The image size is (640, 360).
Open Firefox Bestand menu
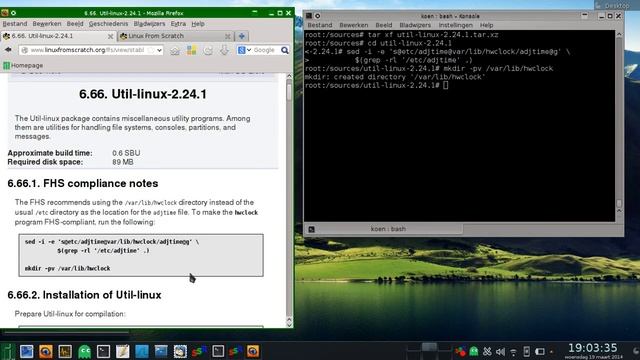click(x=15, y=24)
